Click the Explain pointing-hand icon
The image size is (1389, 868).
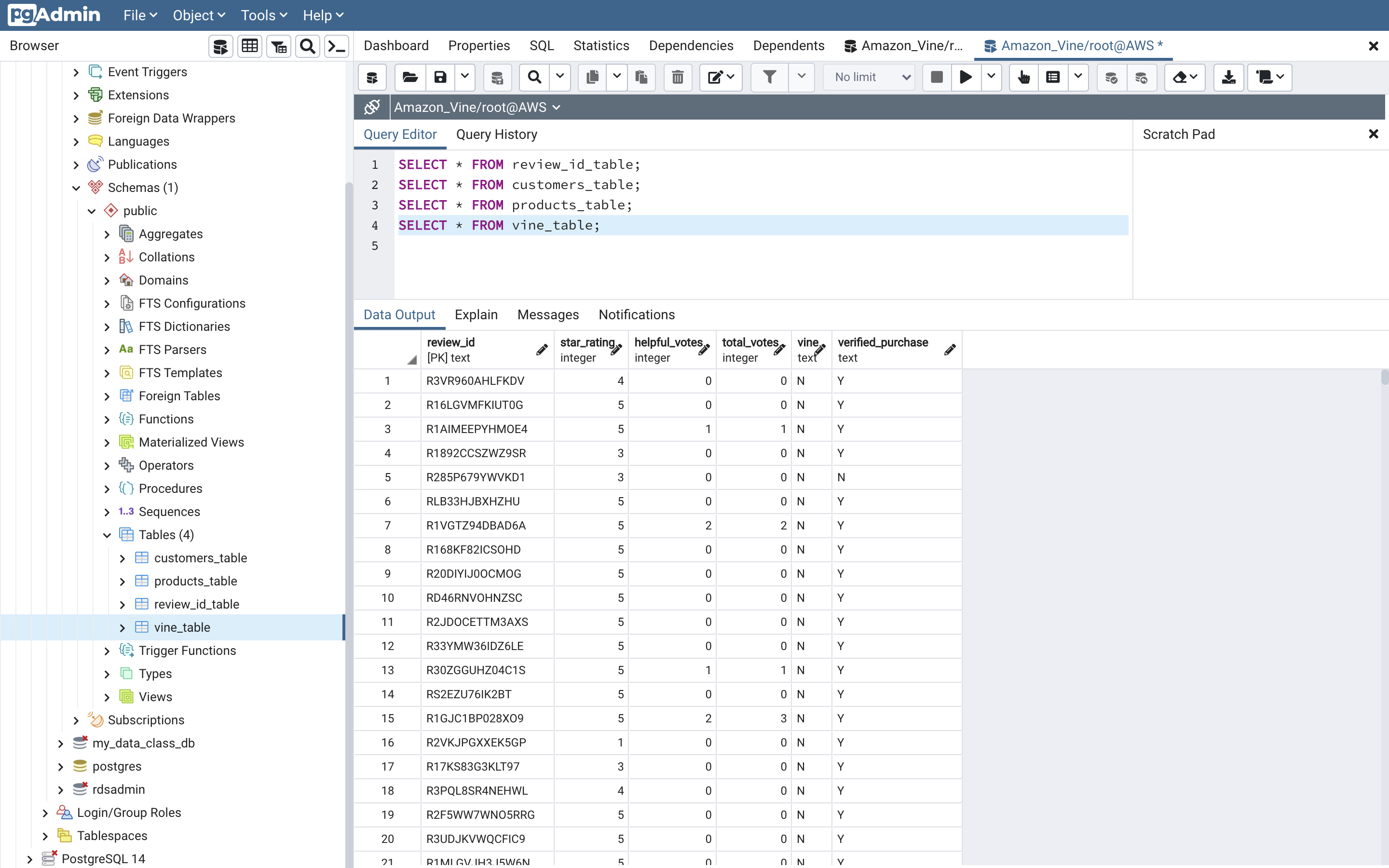(1023, 77)
